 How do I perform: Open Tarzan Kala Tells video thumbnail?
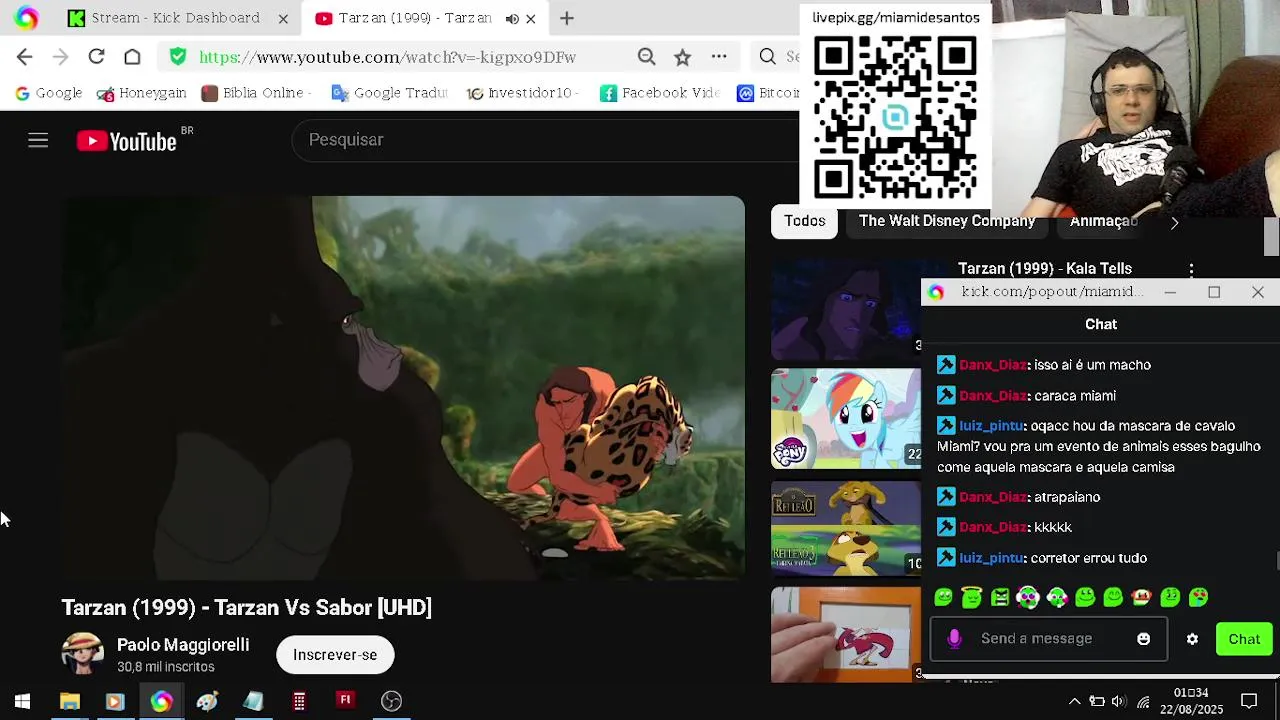[x=846, y=310]
